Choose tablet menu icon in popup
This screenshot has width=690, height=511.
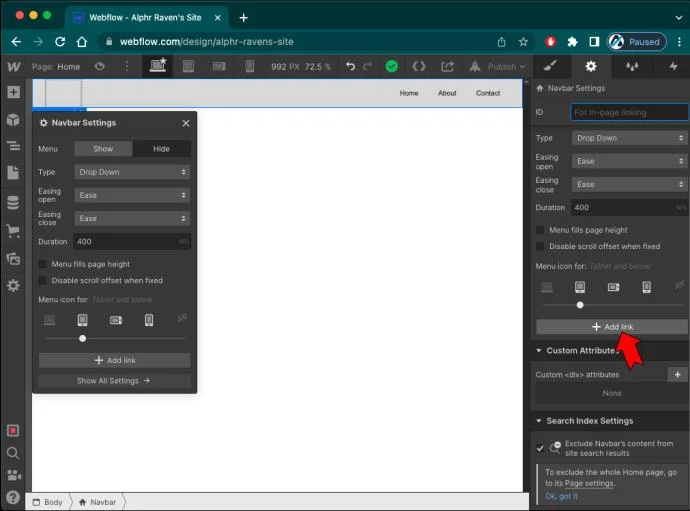[x=82, y=320]
